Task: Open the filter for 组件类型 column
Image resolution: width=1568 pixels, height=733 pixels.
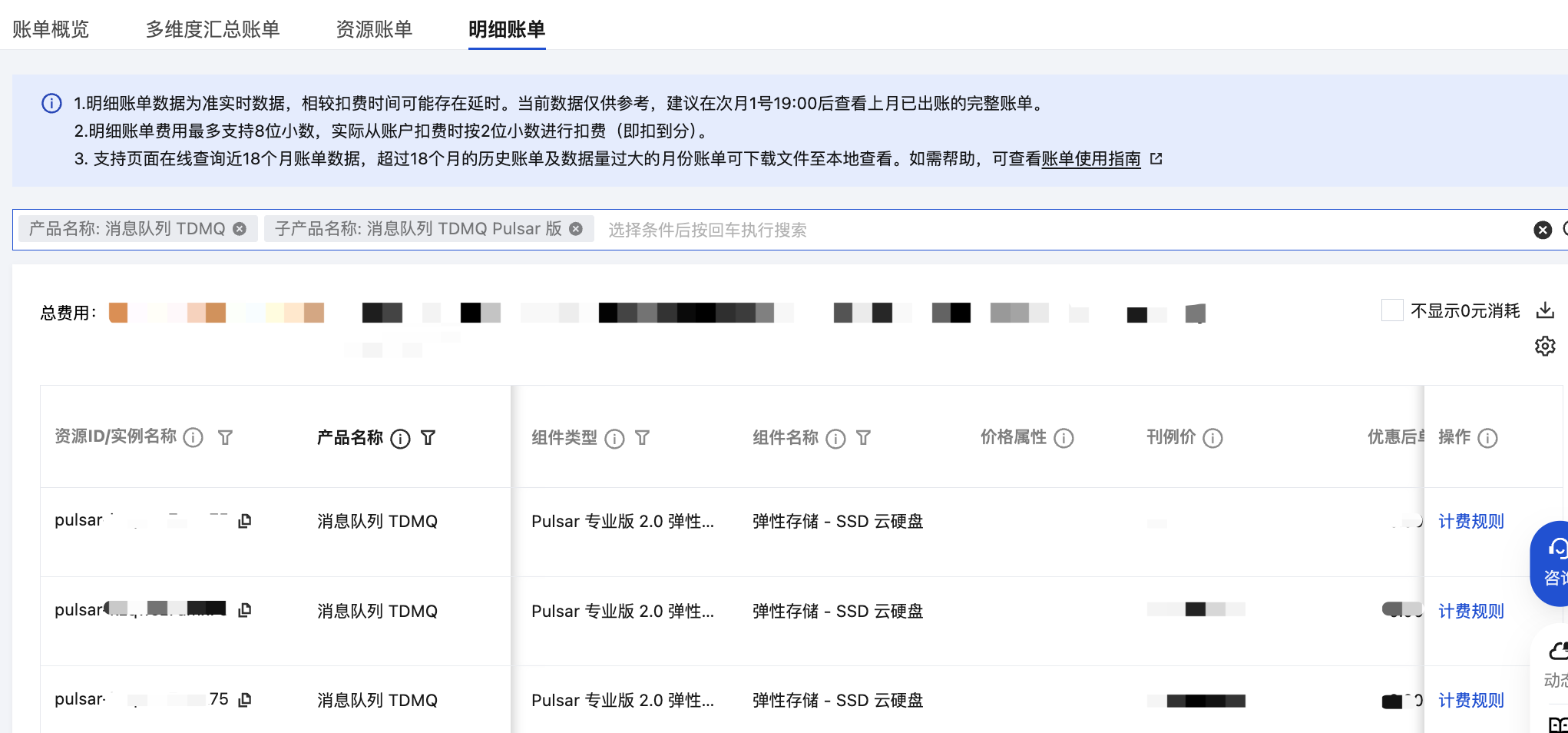Action: point(643,438)
